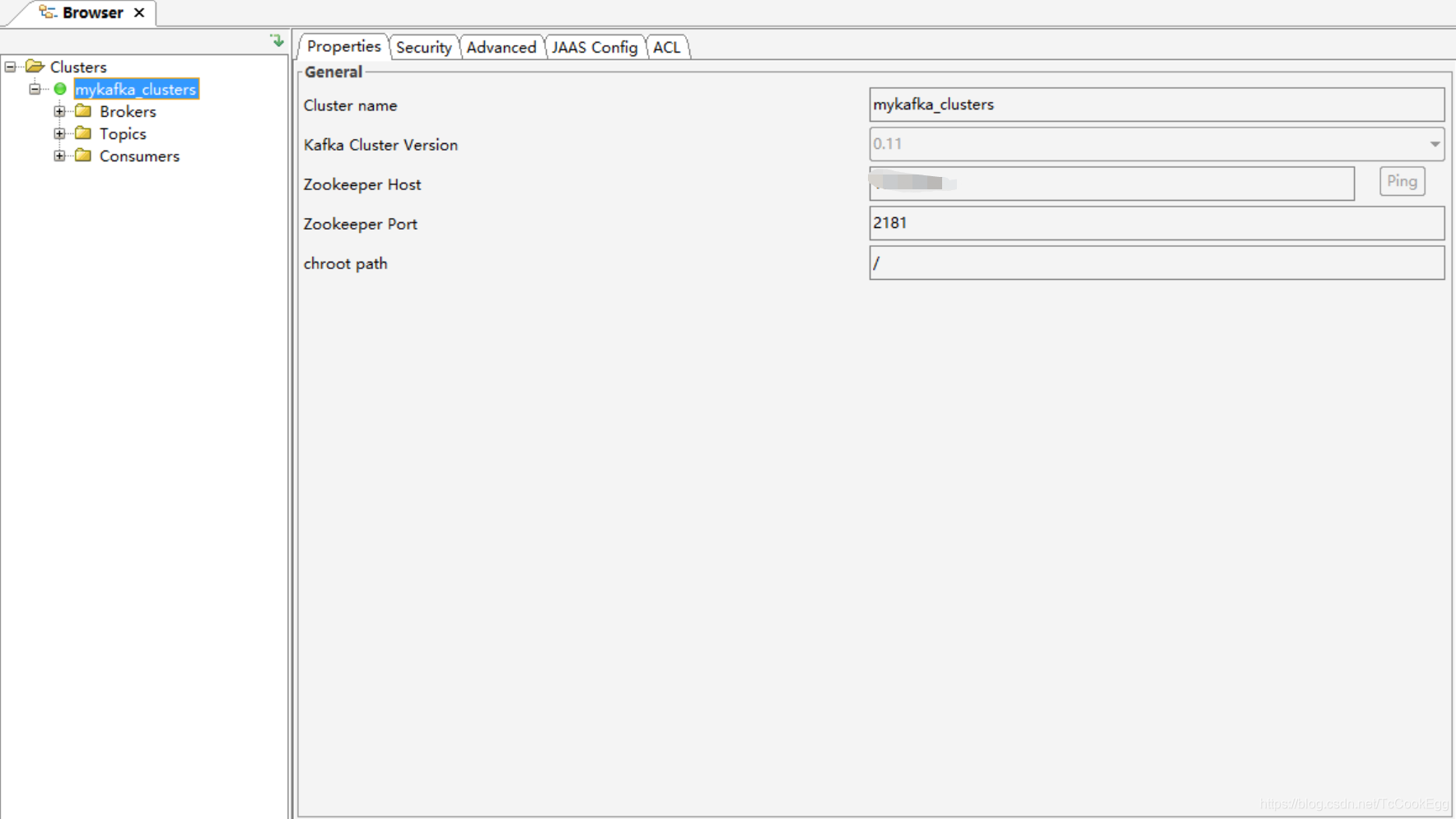Click the Ping button
Image resolution: width=1456 pixels, height=819 pixels.
pyautogui.click(x=1402, y=181)
